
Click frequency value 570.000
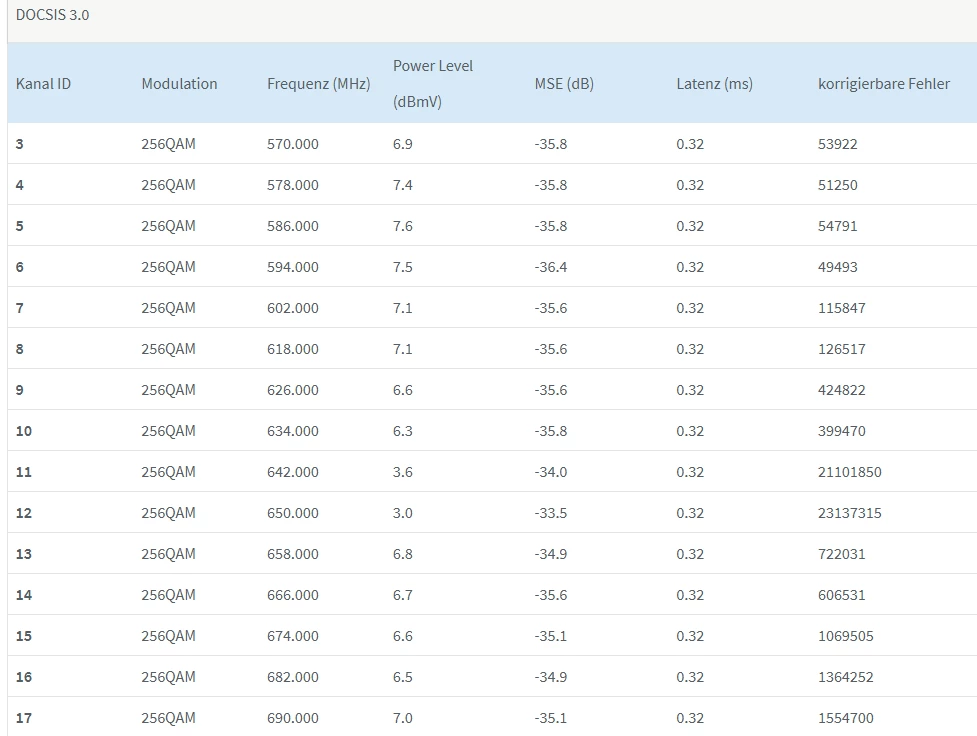coord(293,144)
